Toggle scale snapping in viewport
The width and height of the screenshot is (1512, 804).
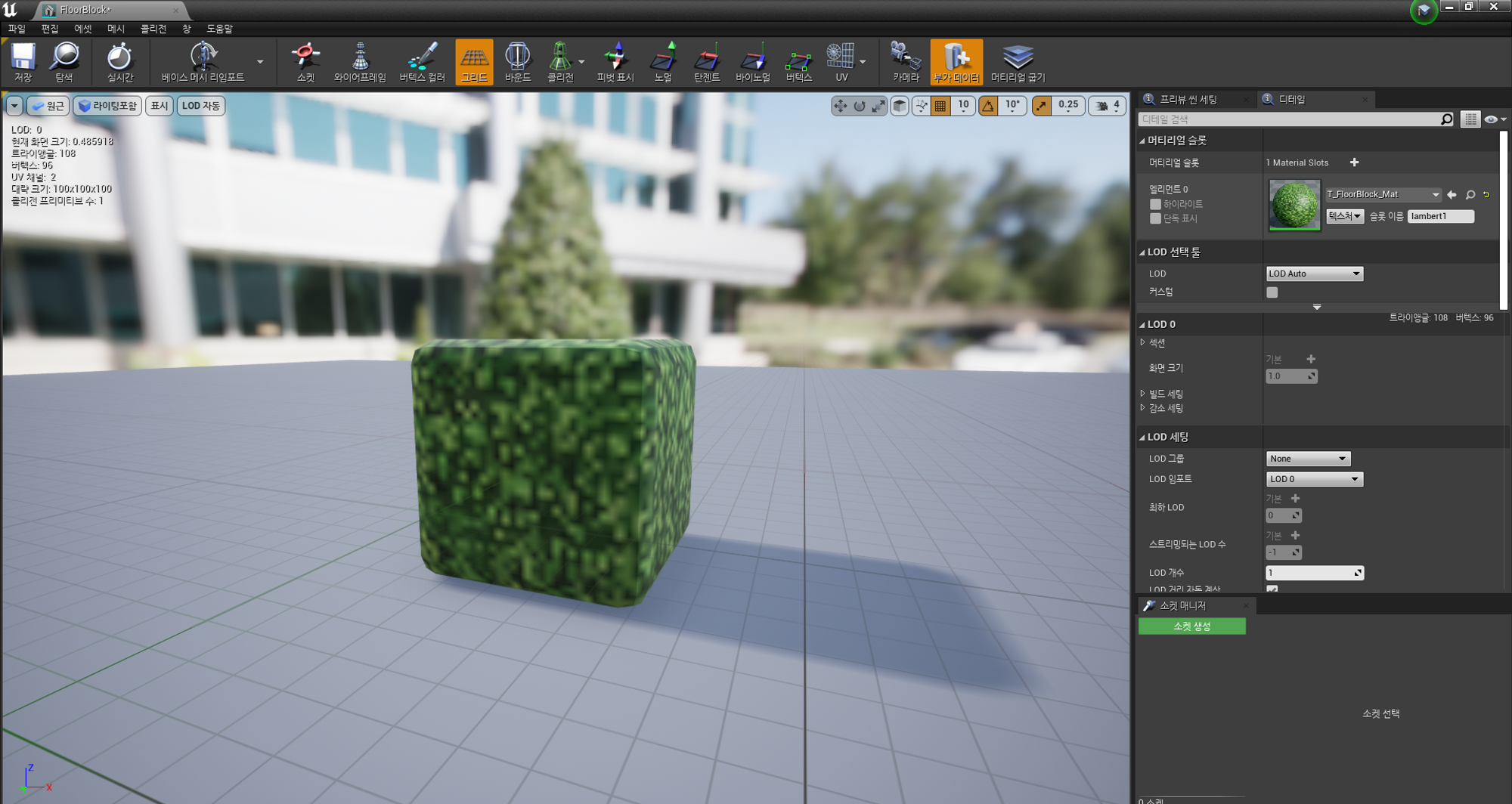point(1042,106)
